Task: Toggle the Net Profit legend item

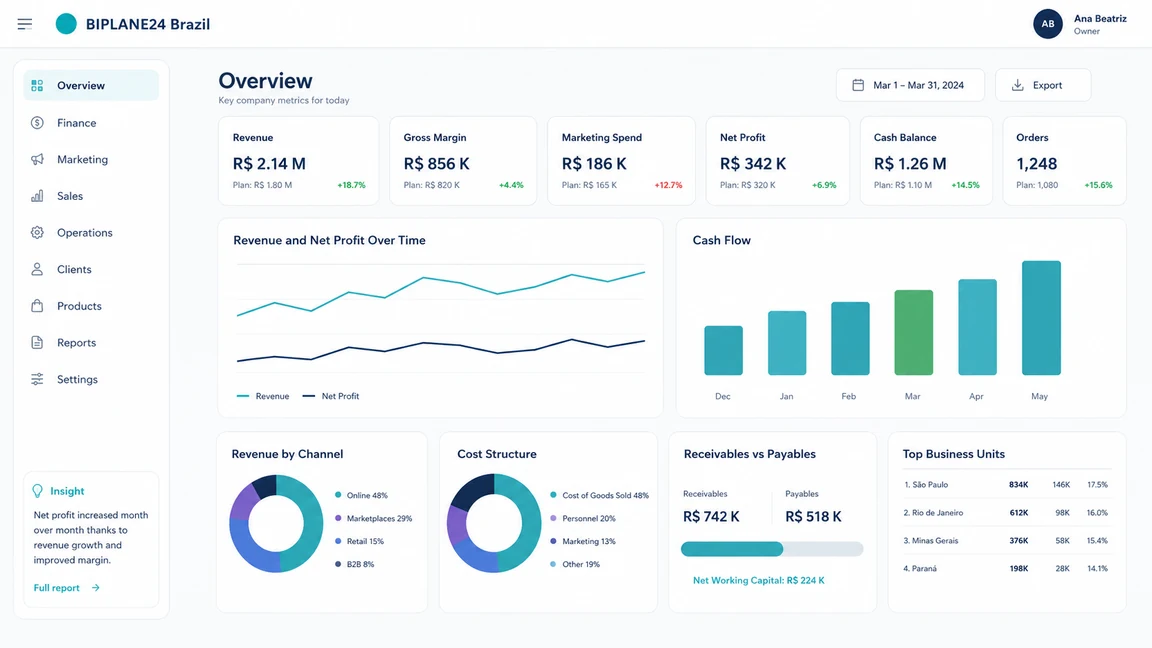Action: (331, 396)
